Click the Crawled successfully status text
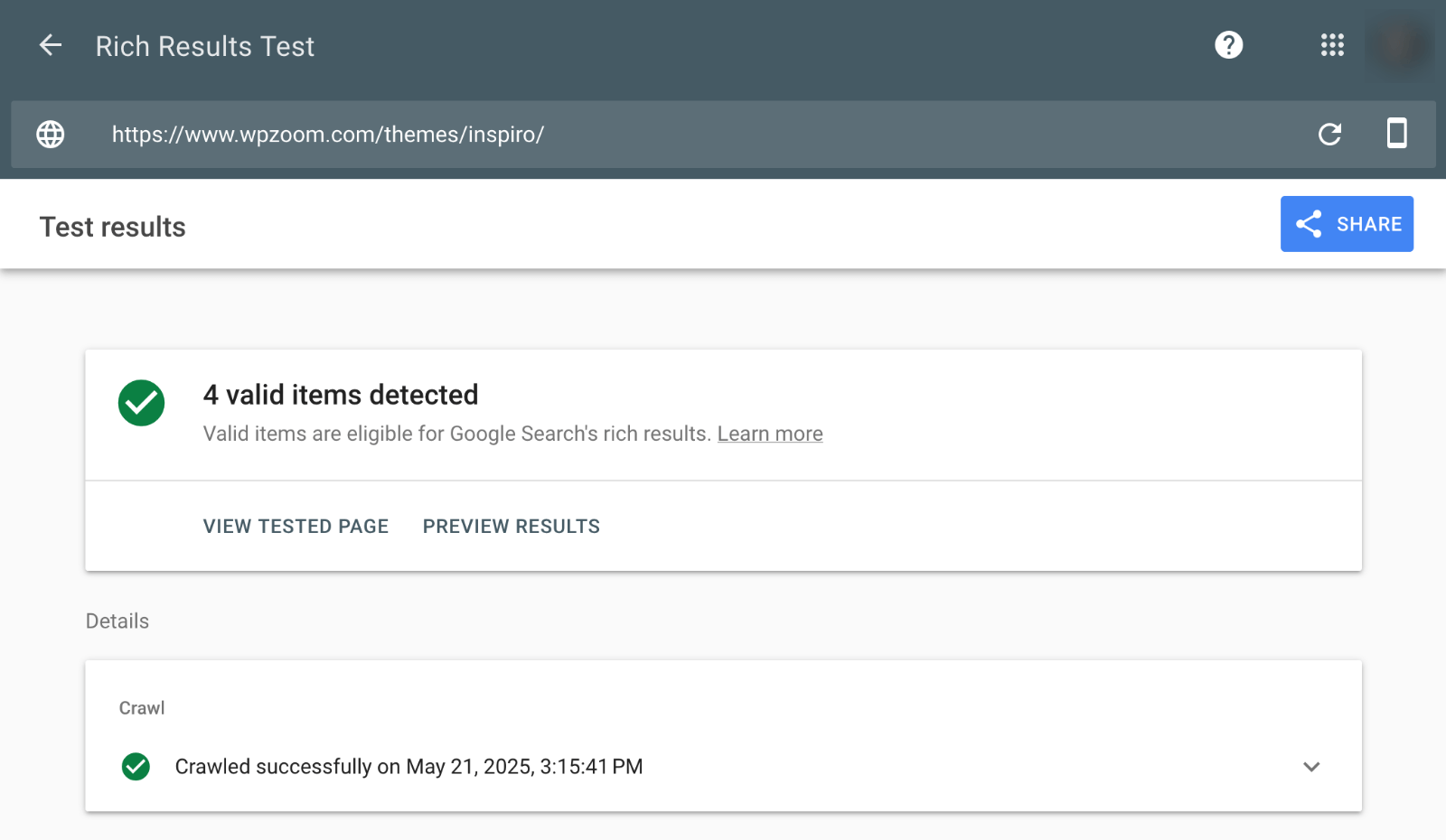Image resolution: width=1446 pixels, height=840 pixels. click(x=408, y=767)
